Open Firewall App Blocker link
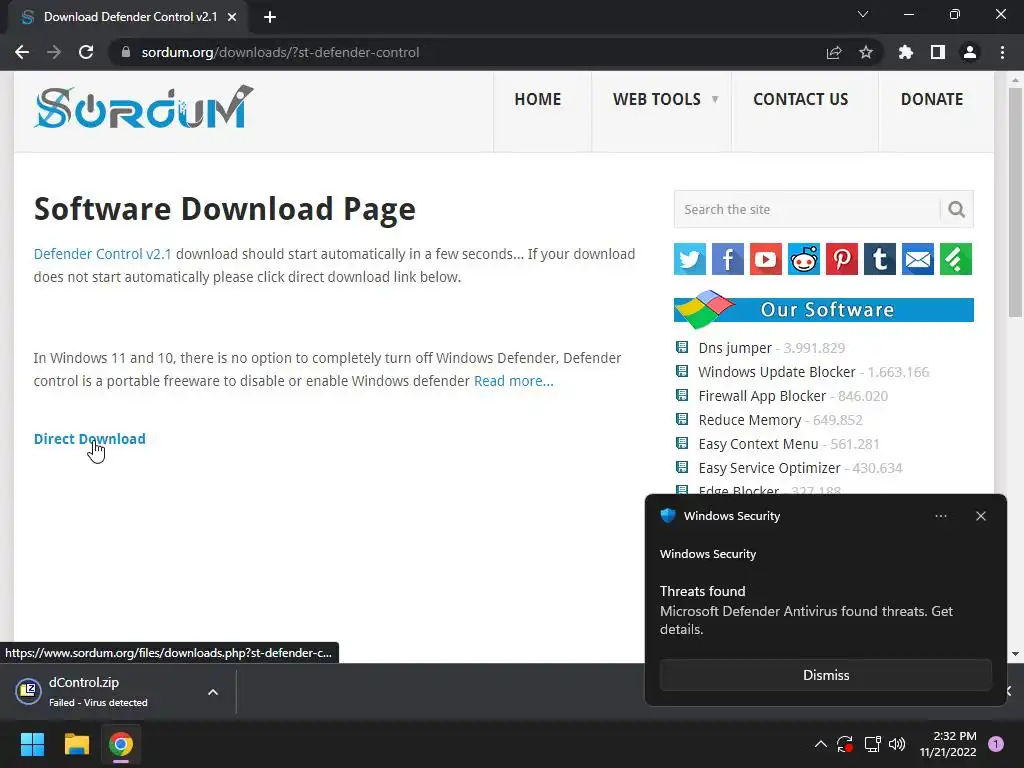 [762, 396]
